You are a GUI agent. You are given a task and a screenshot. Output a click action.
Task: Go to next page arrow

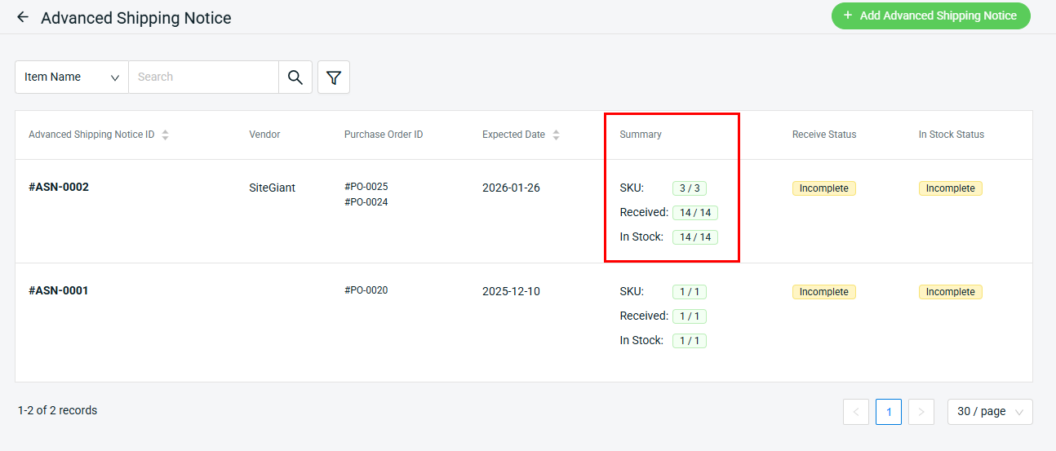tap(921, 411)
